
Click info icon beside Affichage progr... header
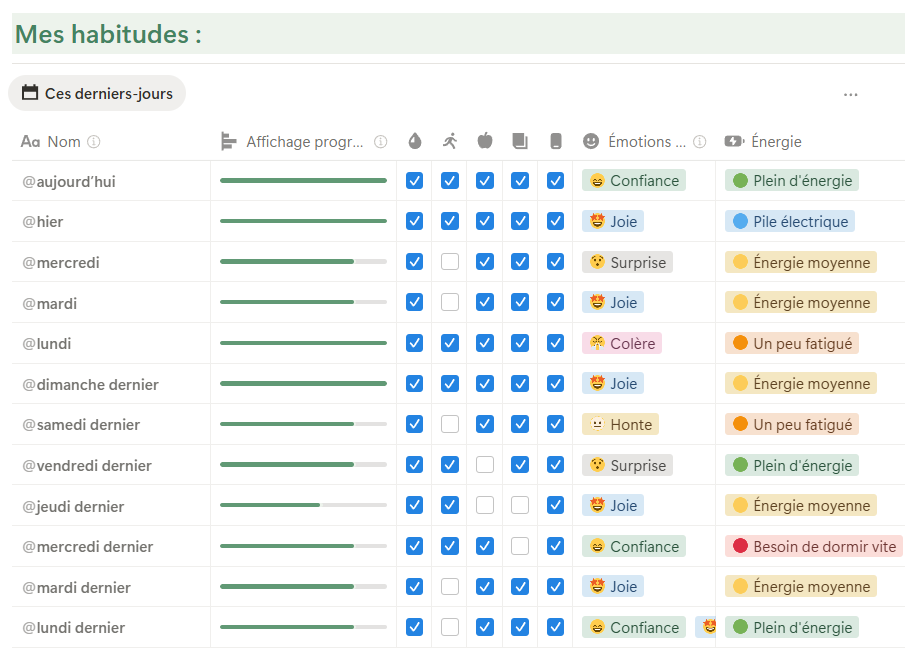380,141
